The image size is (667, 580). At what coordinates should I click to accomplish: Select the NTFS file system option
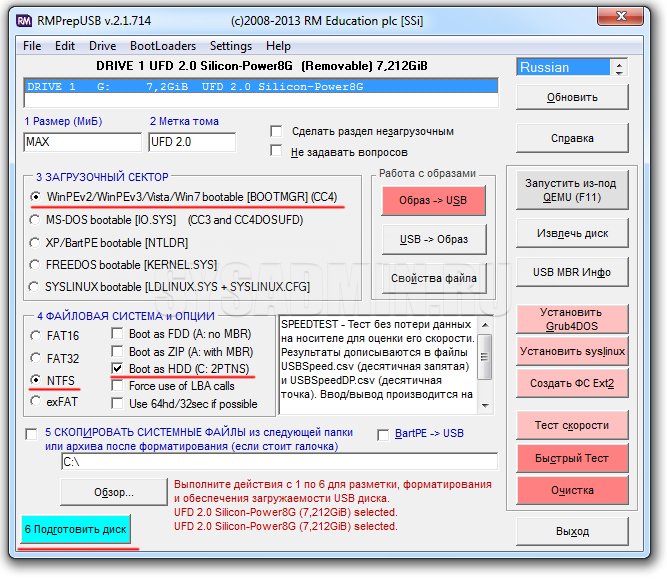pos(37,380)
